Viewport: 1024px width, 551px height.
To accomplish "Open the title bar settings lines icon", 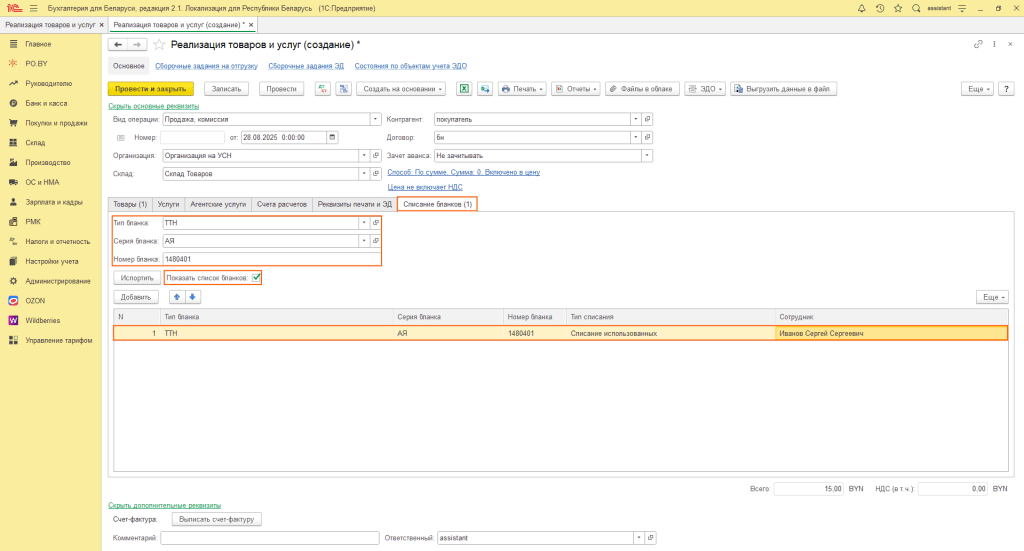I will (x=962, y=8).
